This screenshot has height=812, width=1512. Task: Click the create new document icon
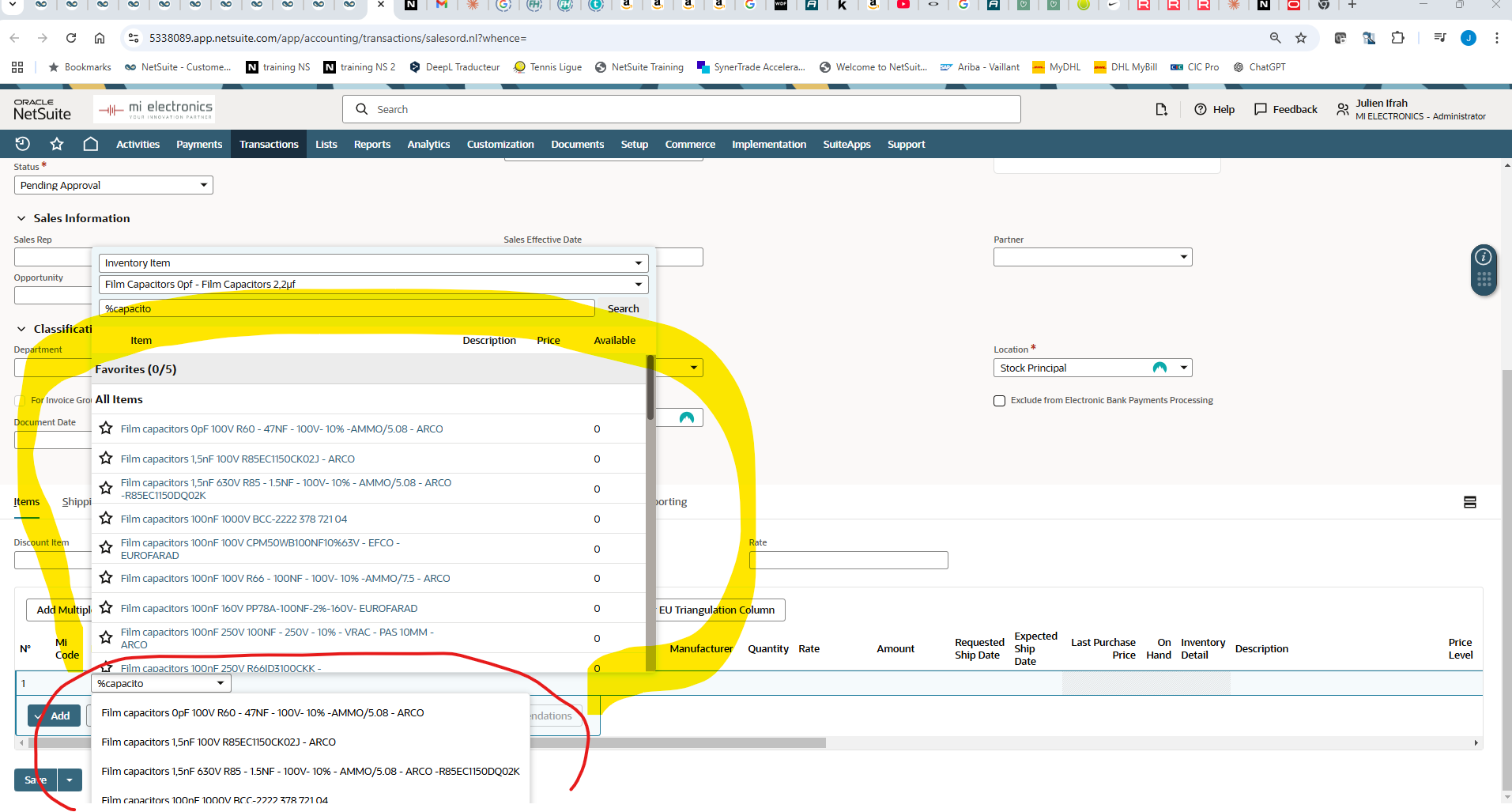click(1161, 109)
